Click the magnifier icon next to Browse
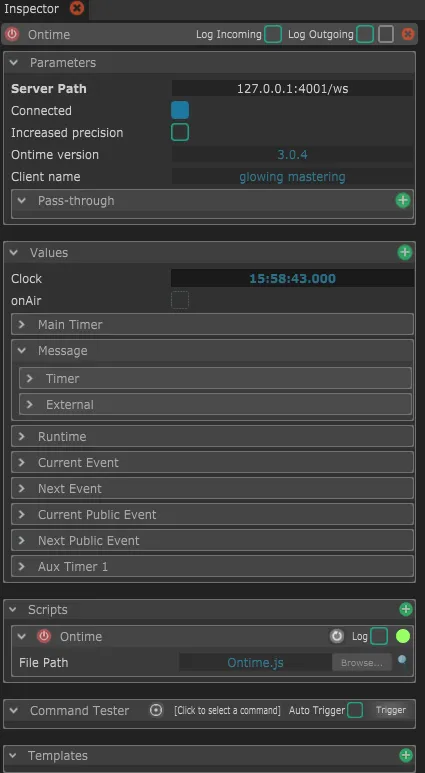The height and width of the screenshot is (773, 425). pos(402,660)
